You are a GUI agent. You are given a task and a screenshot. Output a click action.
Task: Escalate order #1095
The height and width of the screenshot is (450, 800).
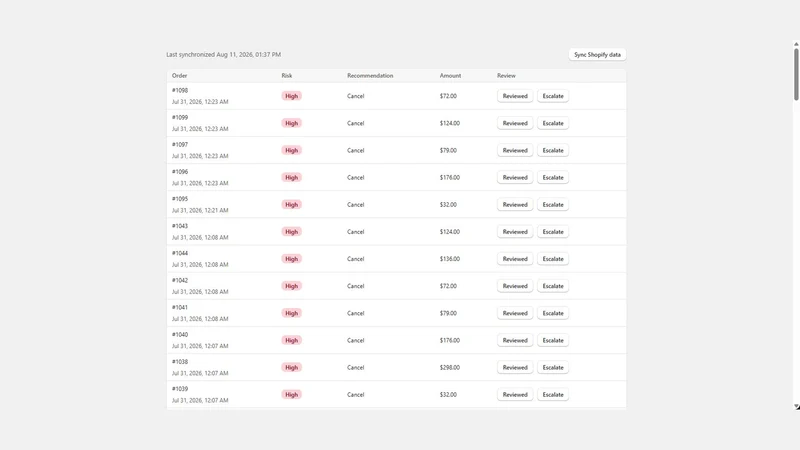tap(553, 205)
